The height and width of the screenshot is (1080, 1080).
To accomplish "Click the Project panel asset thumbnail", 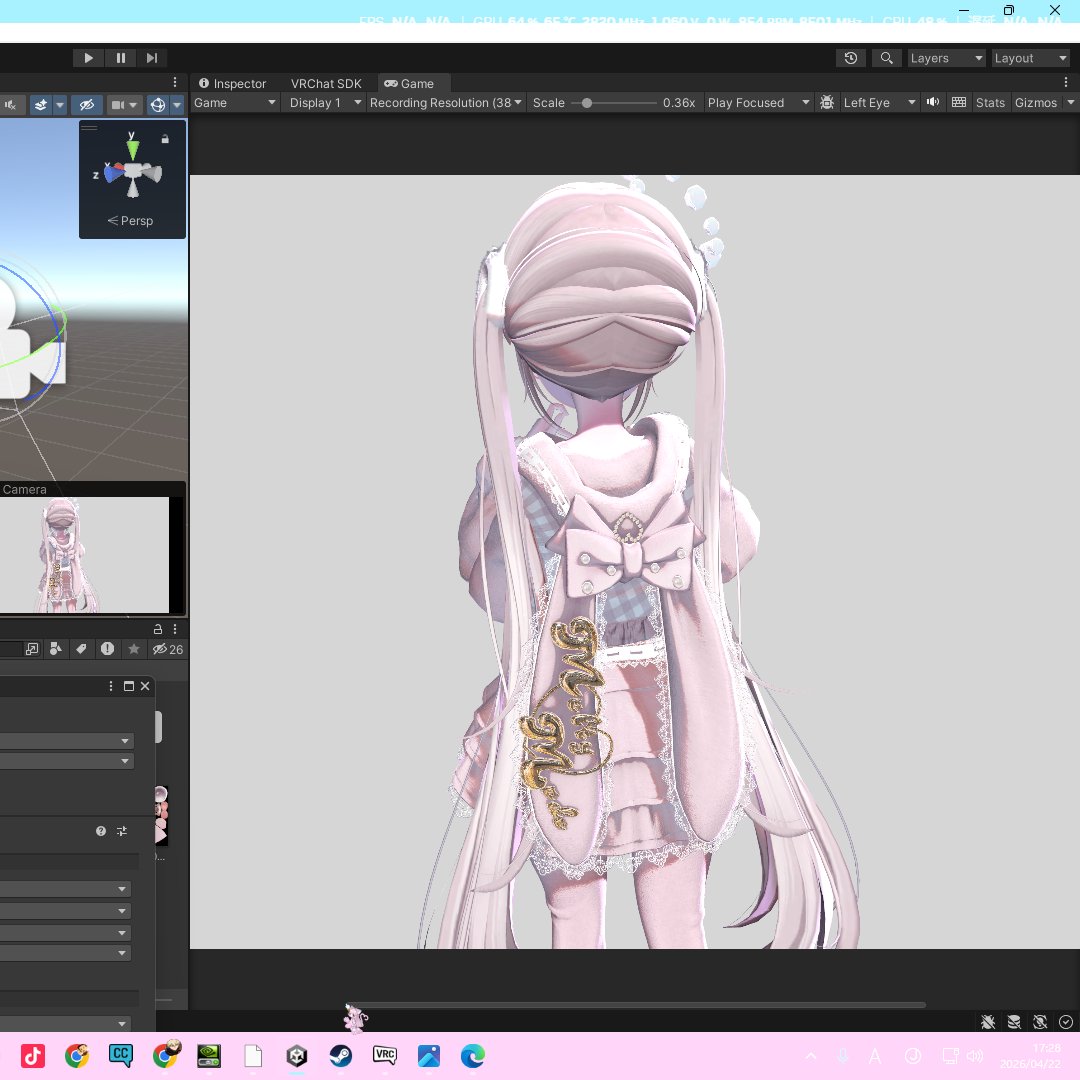I will click(x=161, y=816).
